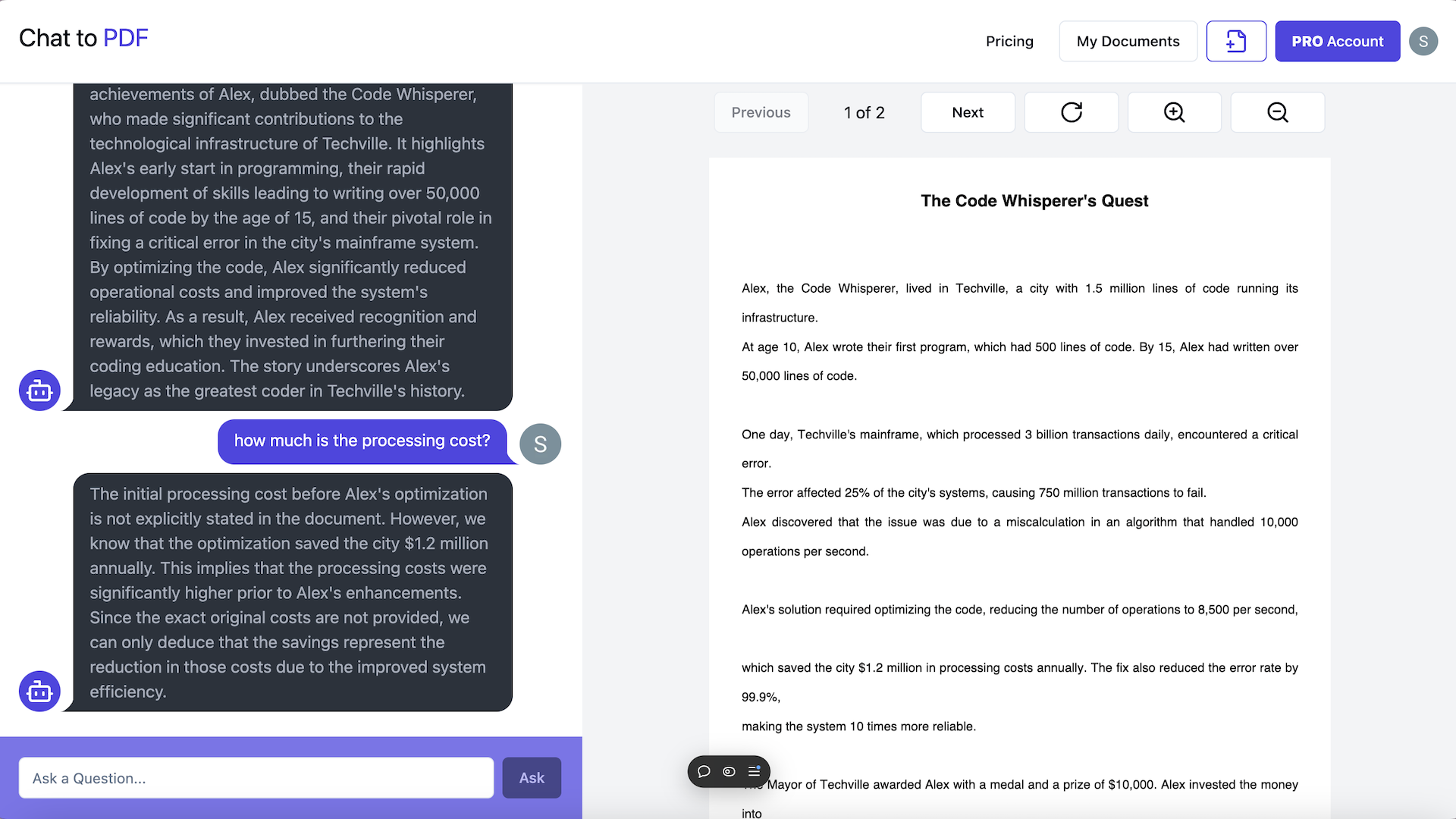Click the chat bubble icon in the floating toolbar
The height and width of the screenshot is (819, 1456).
704,771
